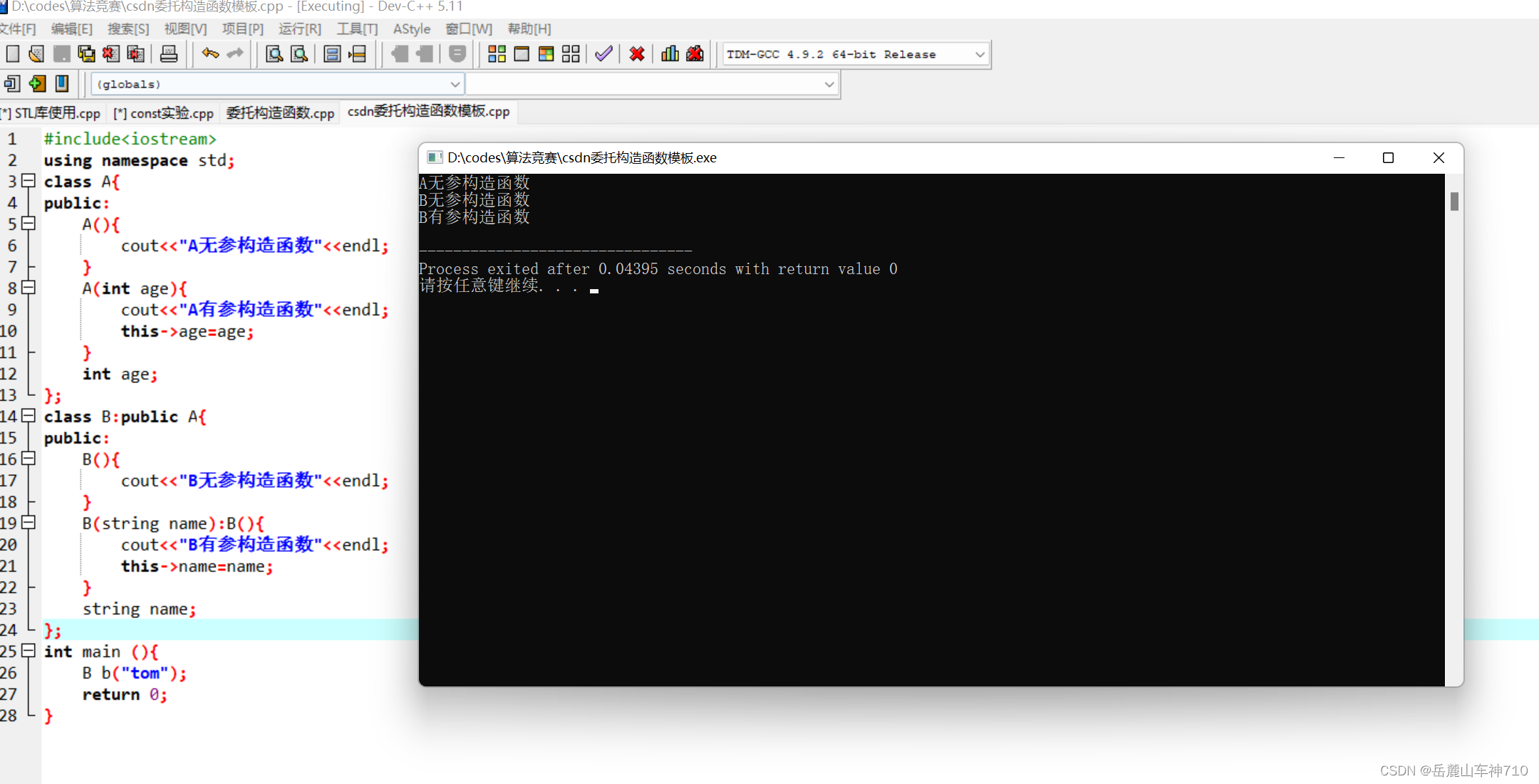Collapse the class B fold marker

tap(28, 416)
